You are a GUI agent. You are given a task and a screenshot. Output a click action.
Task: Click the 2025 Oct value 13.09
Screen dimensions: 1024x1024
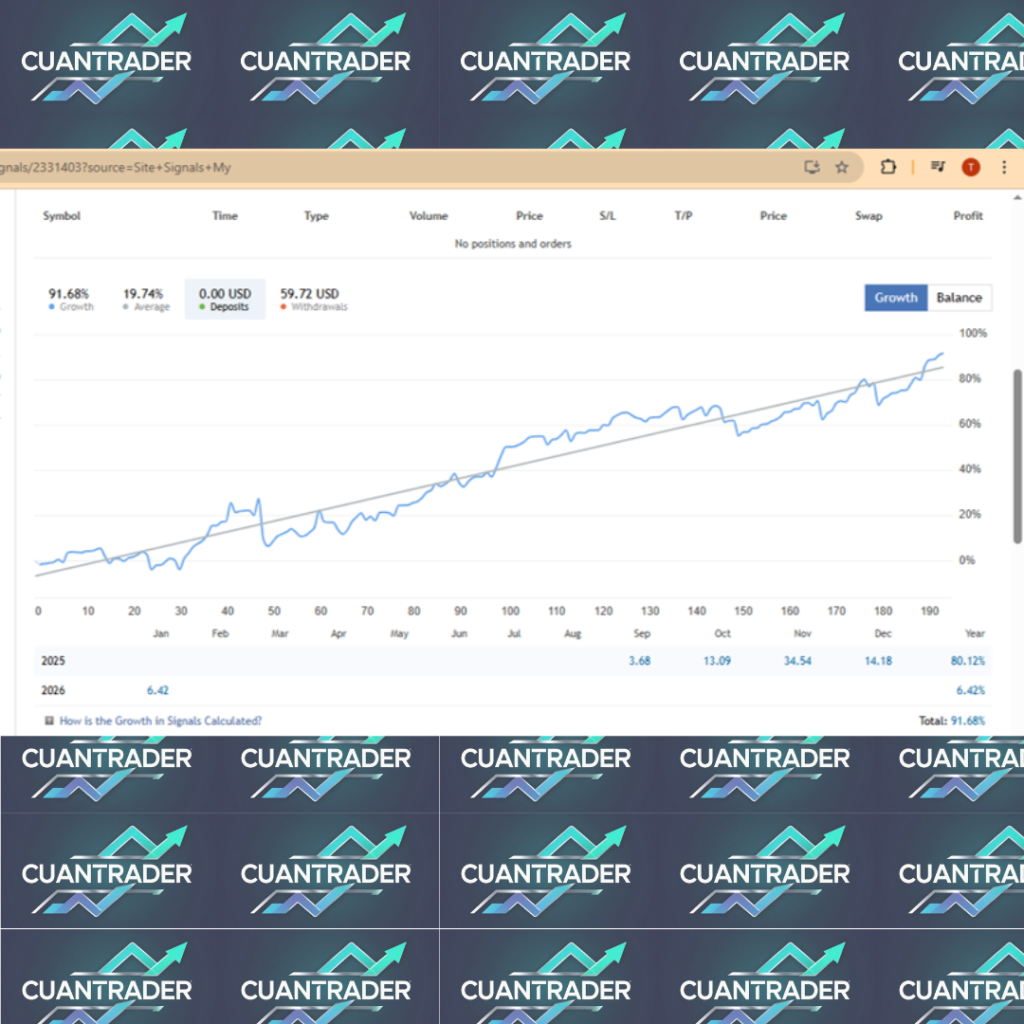tap(716, 661)
